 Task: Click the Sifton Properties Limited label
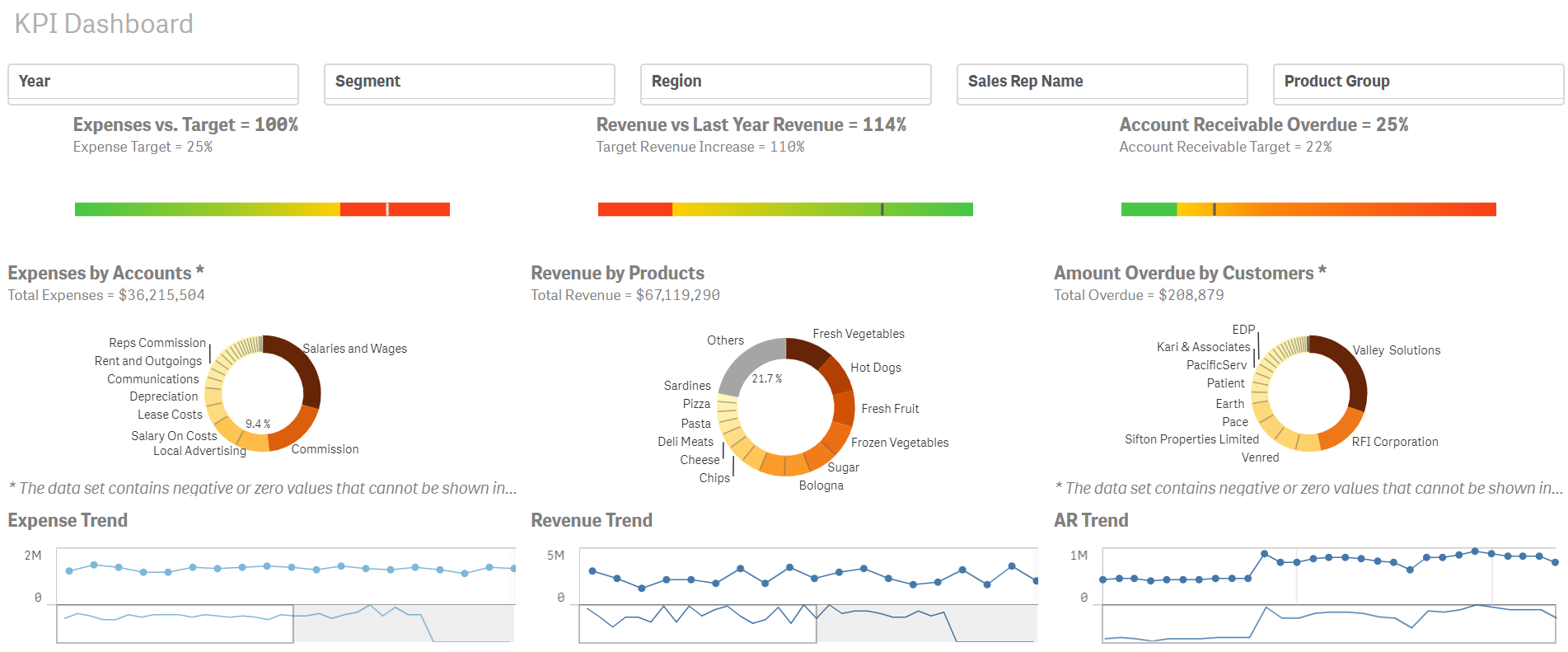1191,439
